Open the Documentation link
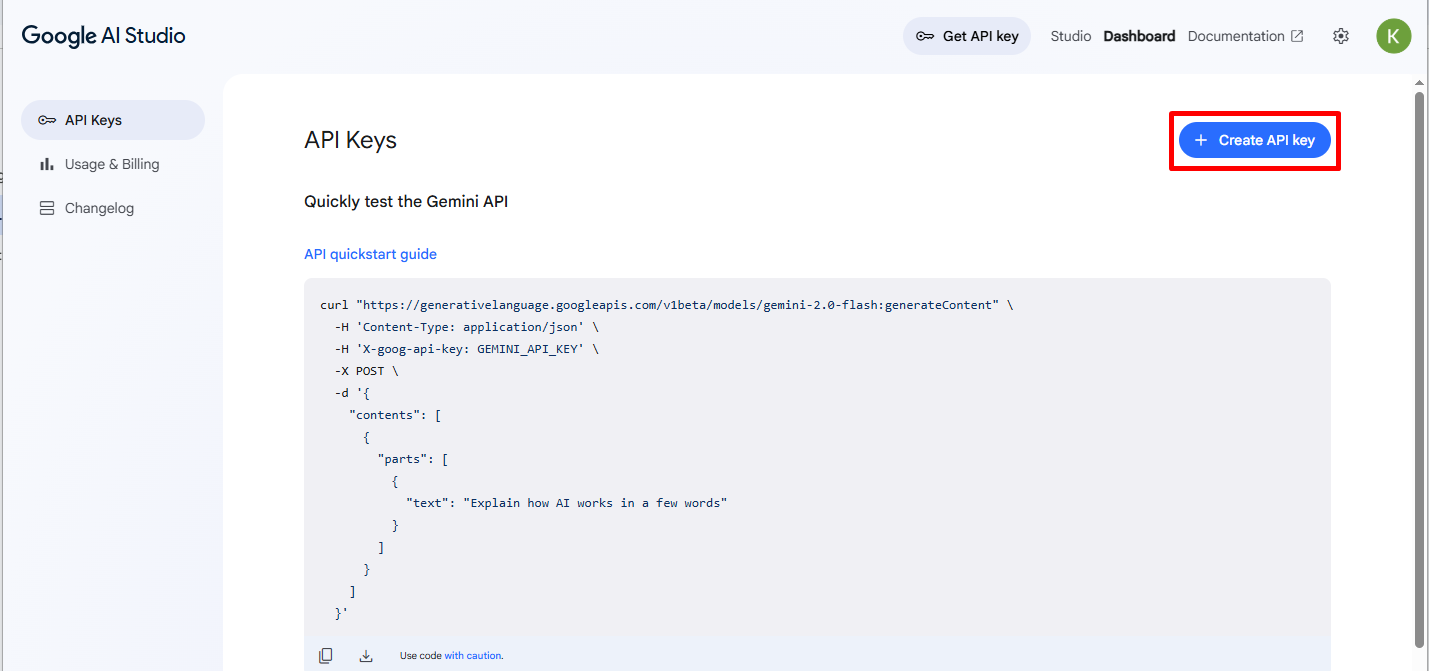This screenshot has height=671, width=1429. (x=1245, y=36)
